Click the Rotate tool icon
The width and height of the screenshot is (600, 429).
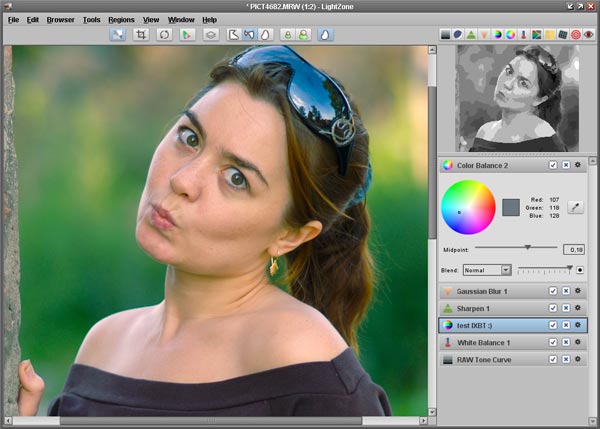164,34
